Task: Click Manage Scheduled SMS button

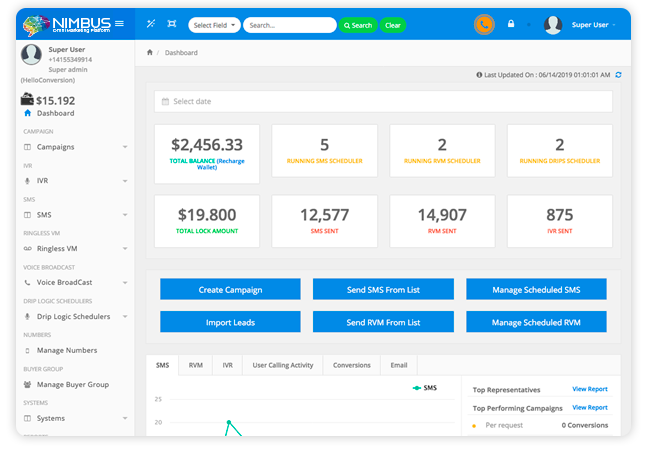Action: pos(536,290)
